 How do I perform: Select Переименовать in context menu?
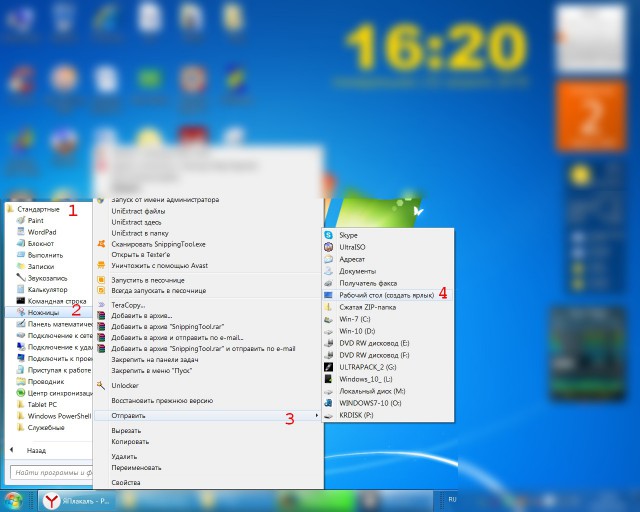(136, 467)
